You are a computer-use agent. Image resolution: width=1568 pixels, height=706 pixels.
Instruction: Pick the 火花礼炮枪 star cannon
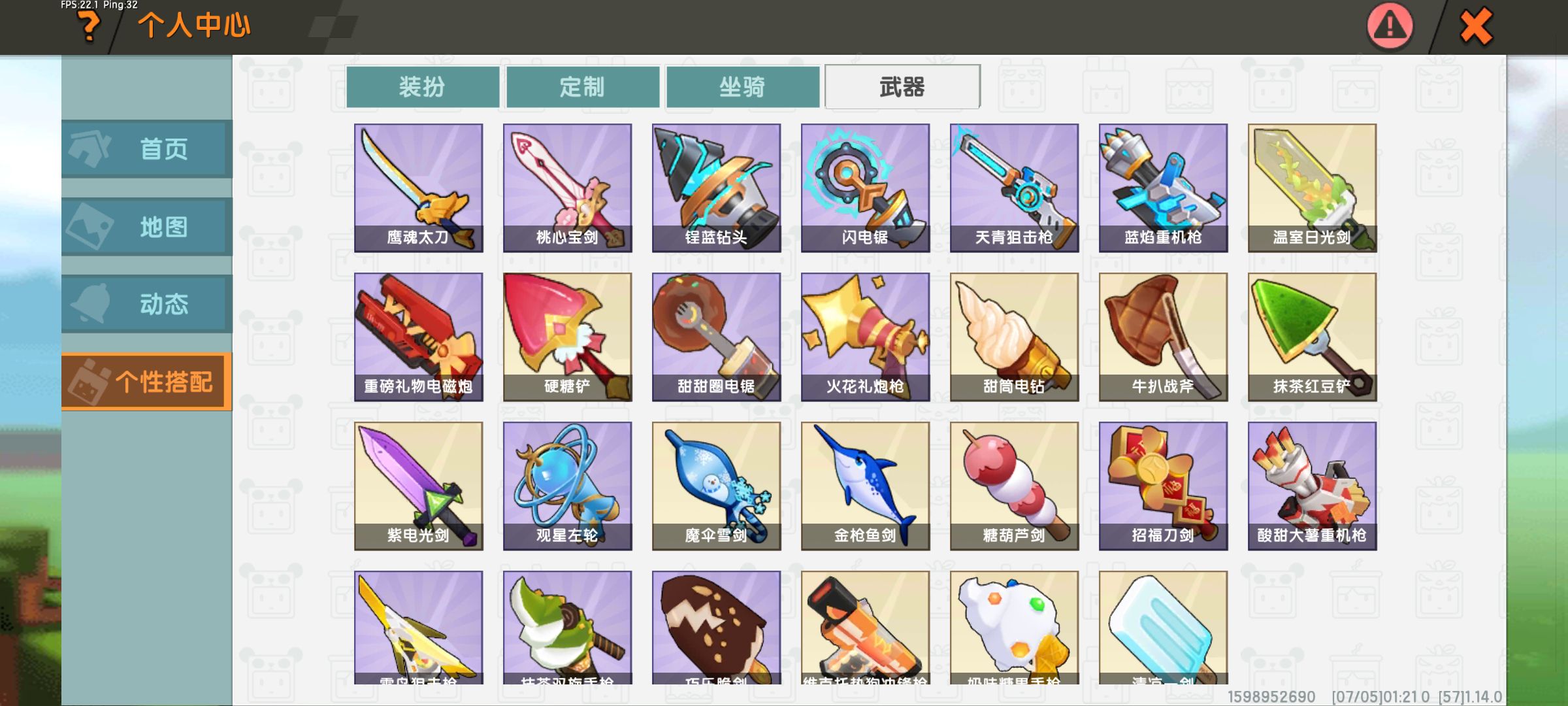tap(865, 337)
